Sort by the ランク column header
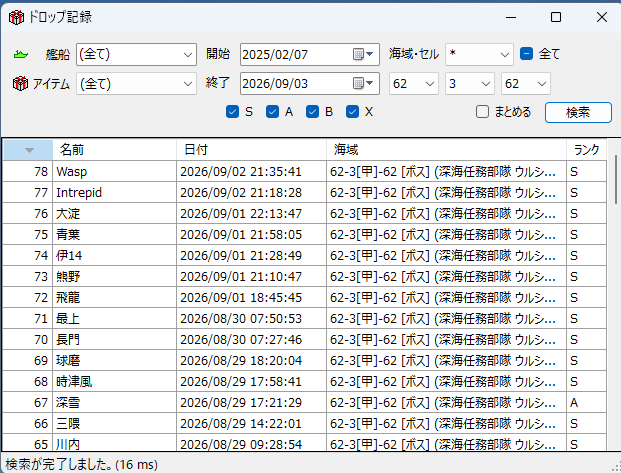The image size is (621, 473). tap(586, 150)
